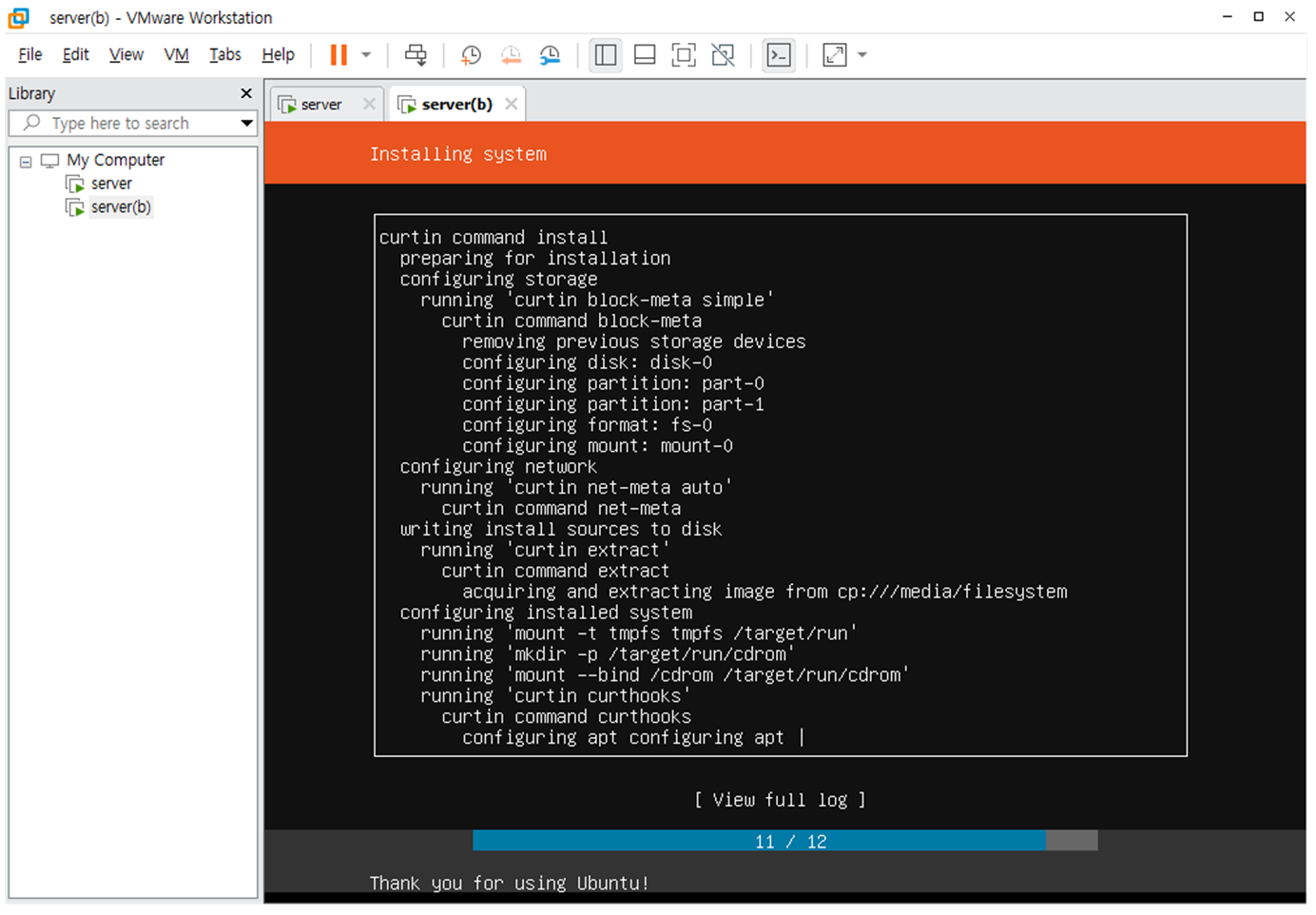Image resolution: width=1316 pixels, height=915 pixels.
Task: Open the Edit menu
Action: (x=75, y=55)
